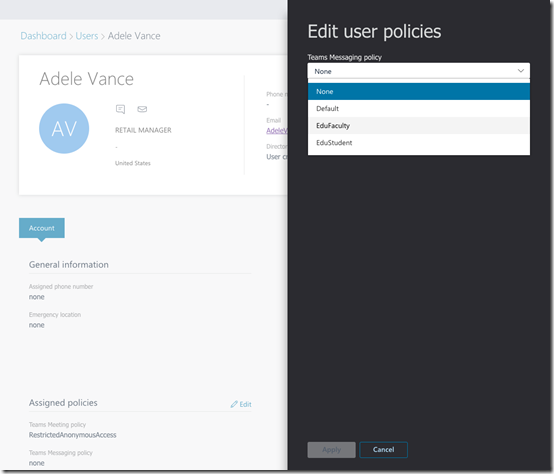The image size is (554, 474).
Task: Choose the Default policy option
Action: tap(419, 108)
